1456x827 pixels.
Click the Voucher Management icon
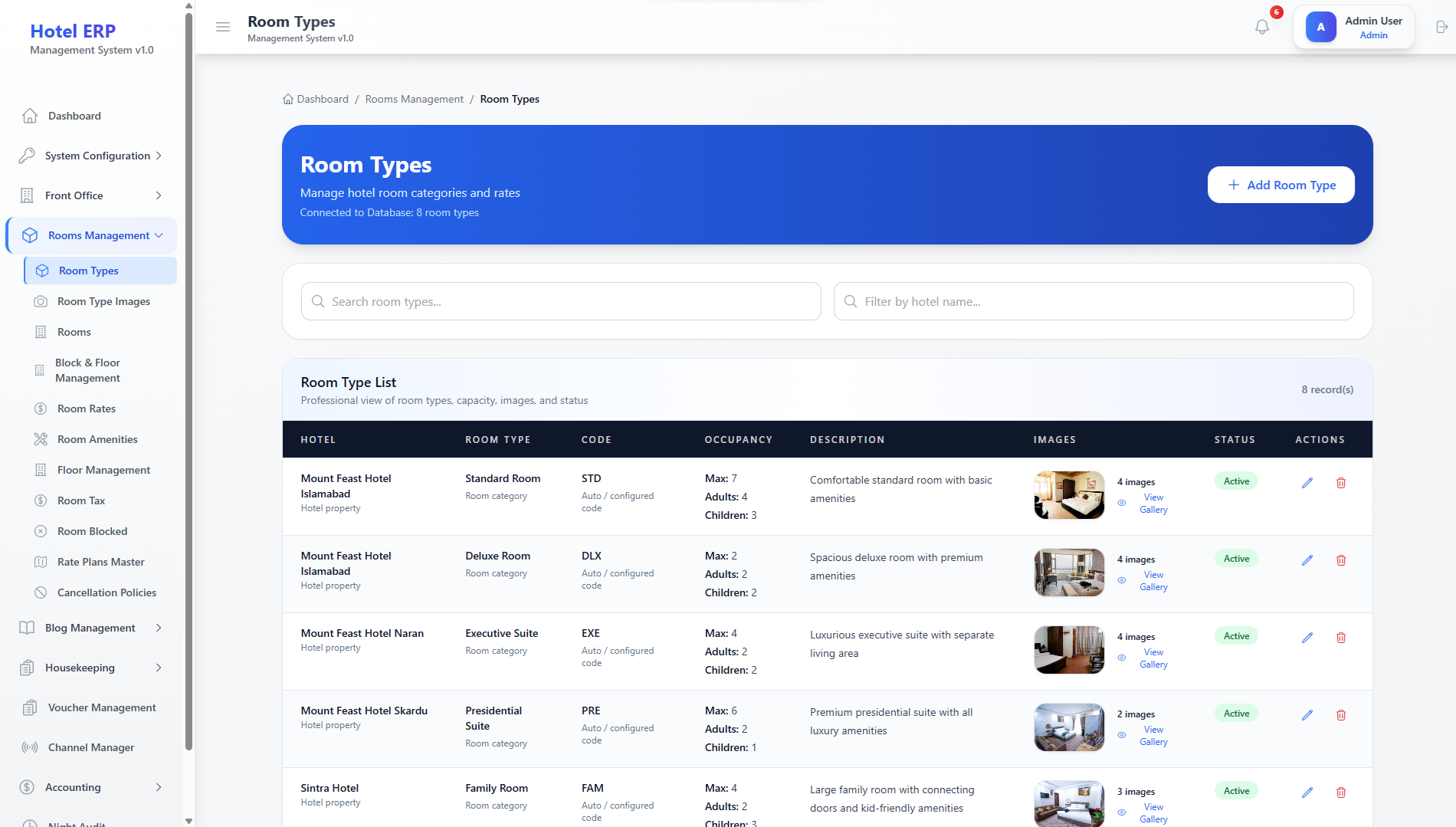point(30,707)
